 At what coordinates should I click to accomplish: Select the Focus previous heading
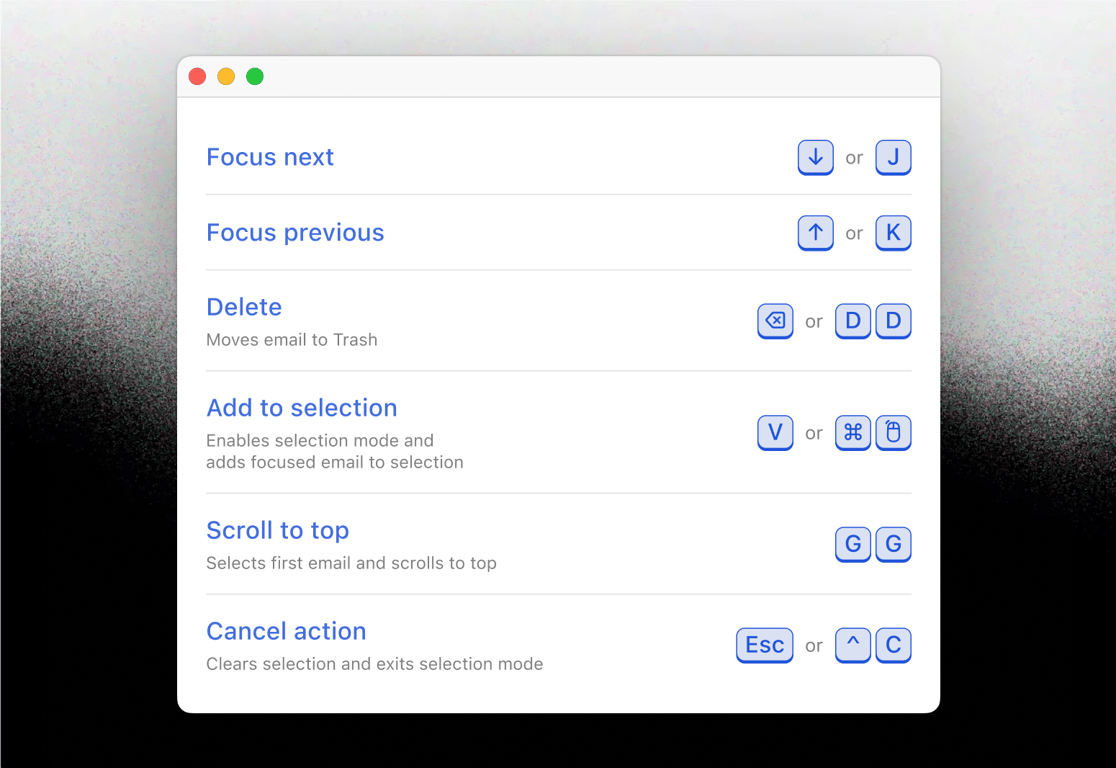click(295, 232)
